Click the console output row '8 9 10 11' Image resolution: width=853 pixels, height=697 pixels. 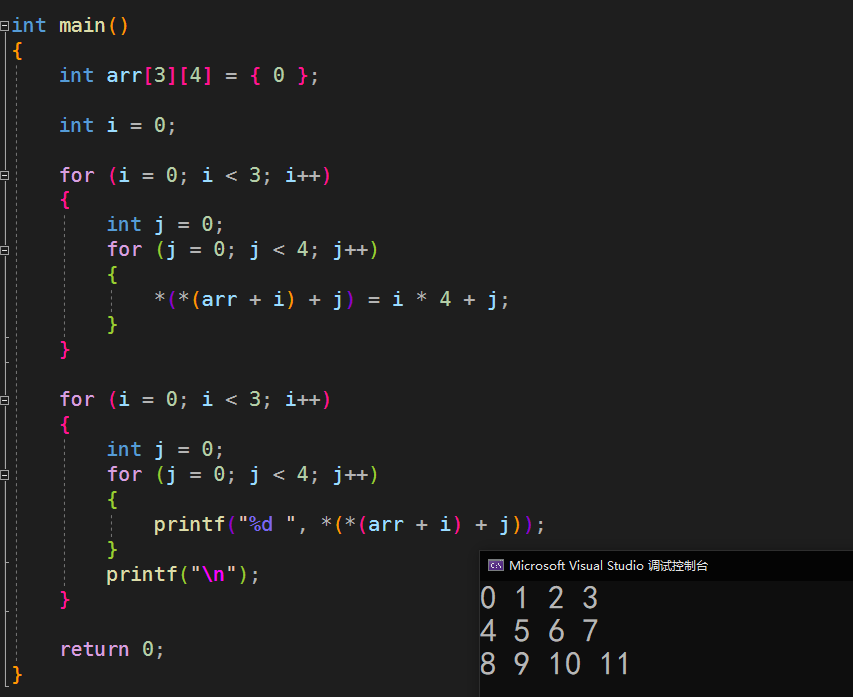554,664
